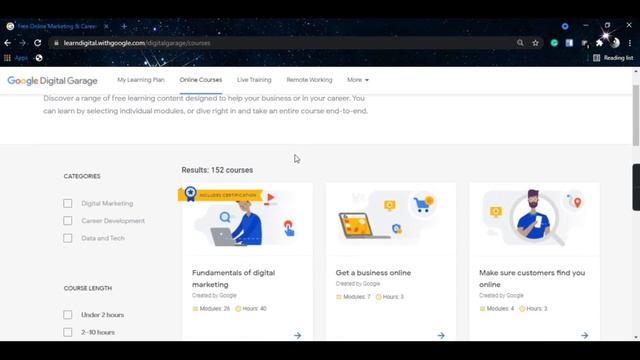Click the arrow on Fundamentals of digital marketing card
This screenshot has height=360, width=640.
298,336
